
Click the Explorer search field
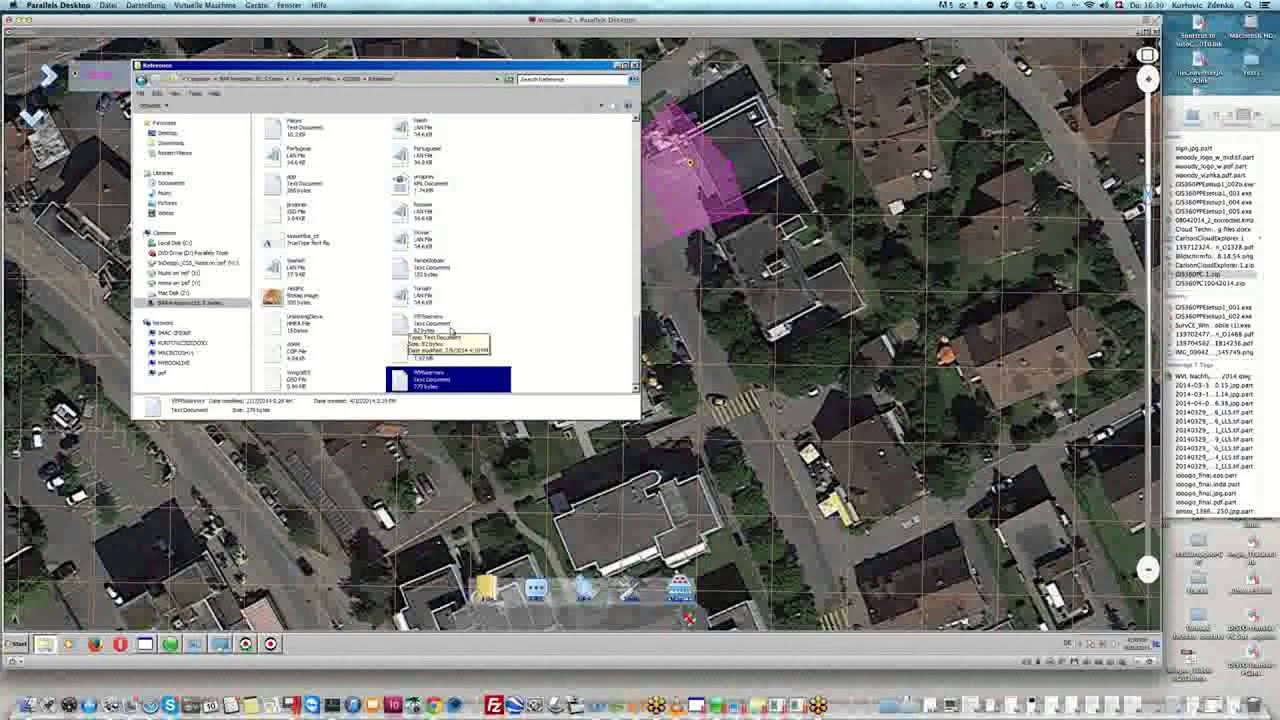click(572, 79)
